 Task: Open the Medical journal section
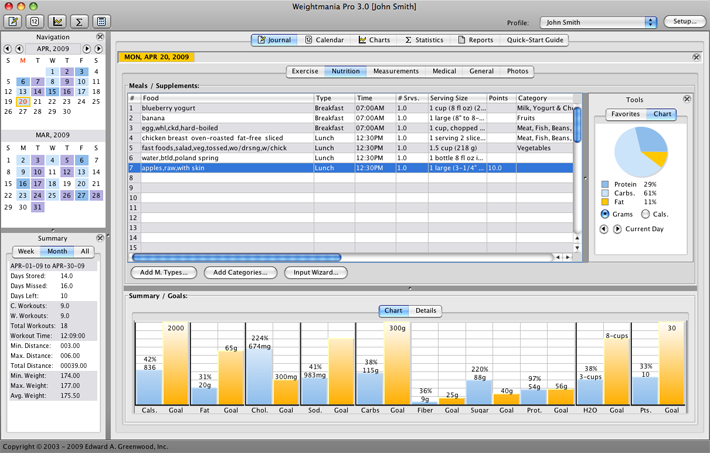click(444, 71)
